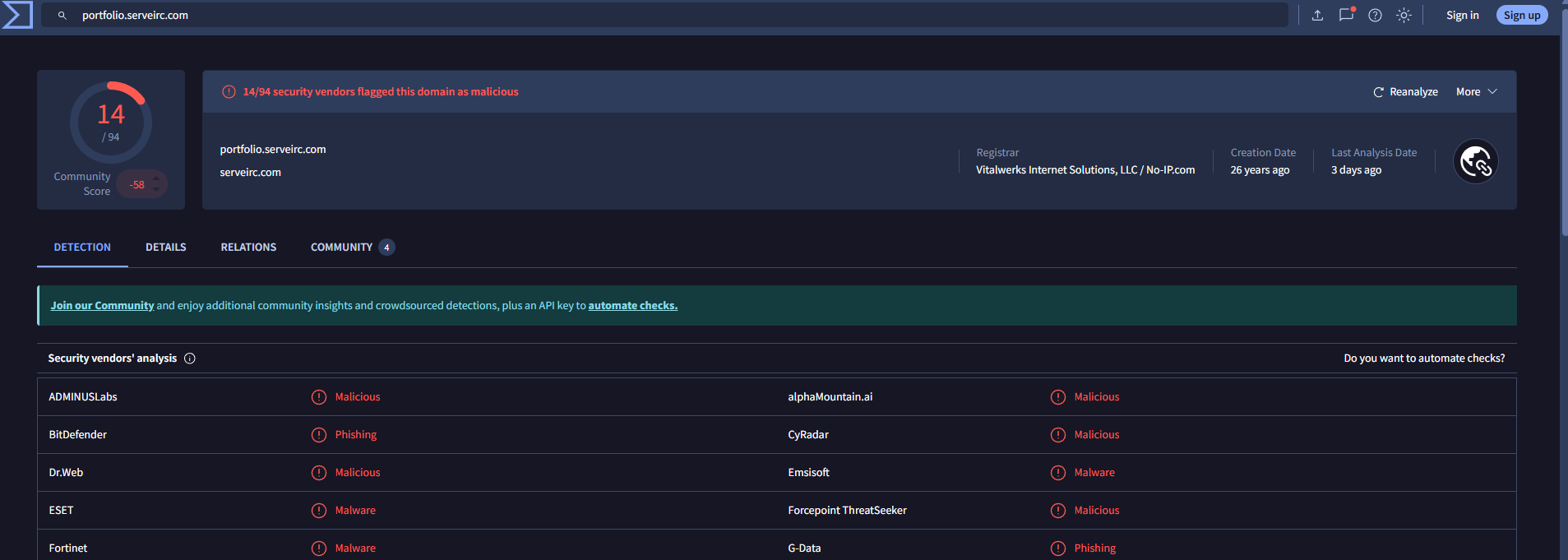This screenshot has width=1568, height=560.
Task: Click the Reanalyze button
Action: (x=1405, y=91)
